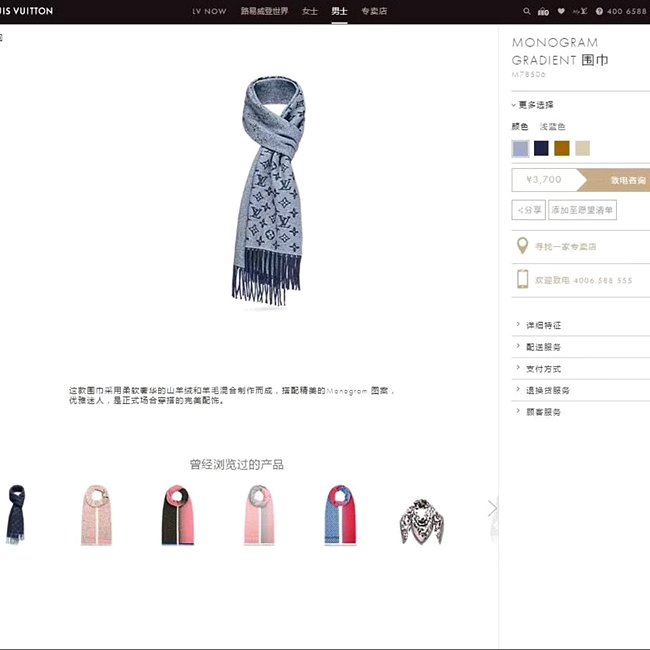Open the pink and grey scarf thumbnail

(259, 514)
